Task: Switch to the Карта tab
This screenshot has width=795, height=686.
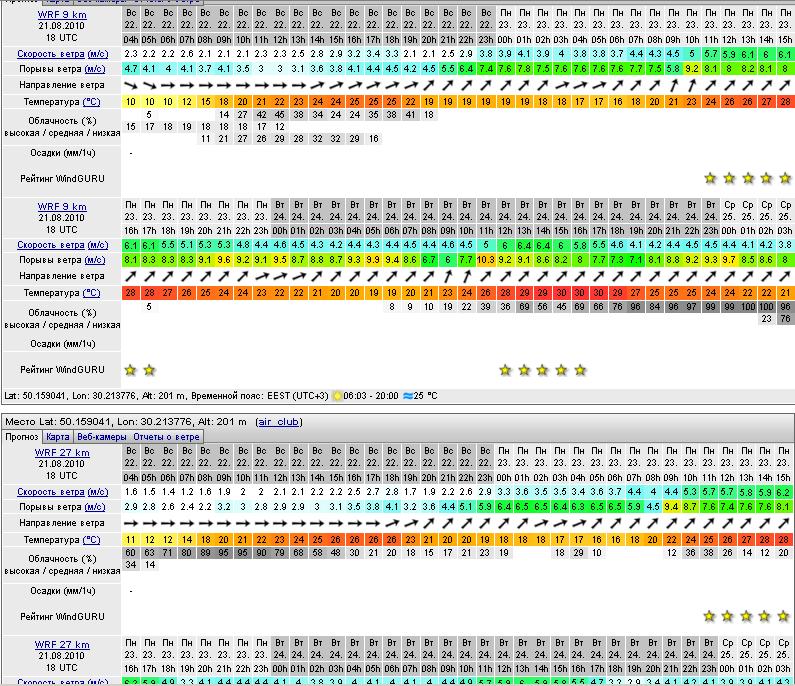Action: [58, 437]
